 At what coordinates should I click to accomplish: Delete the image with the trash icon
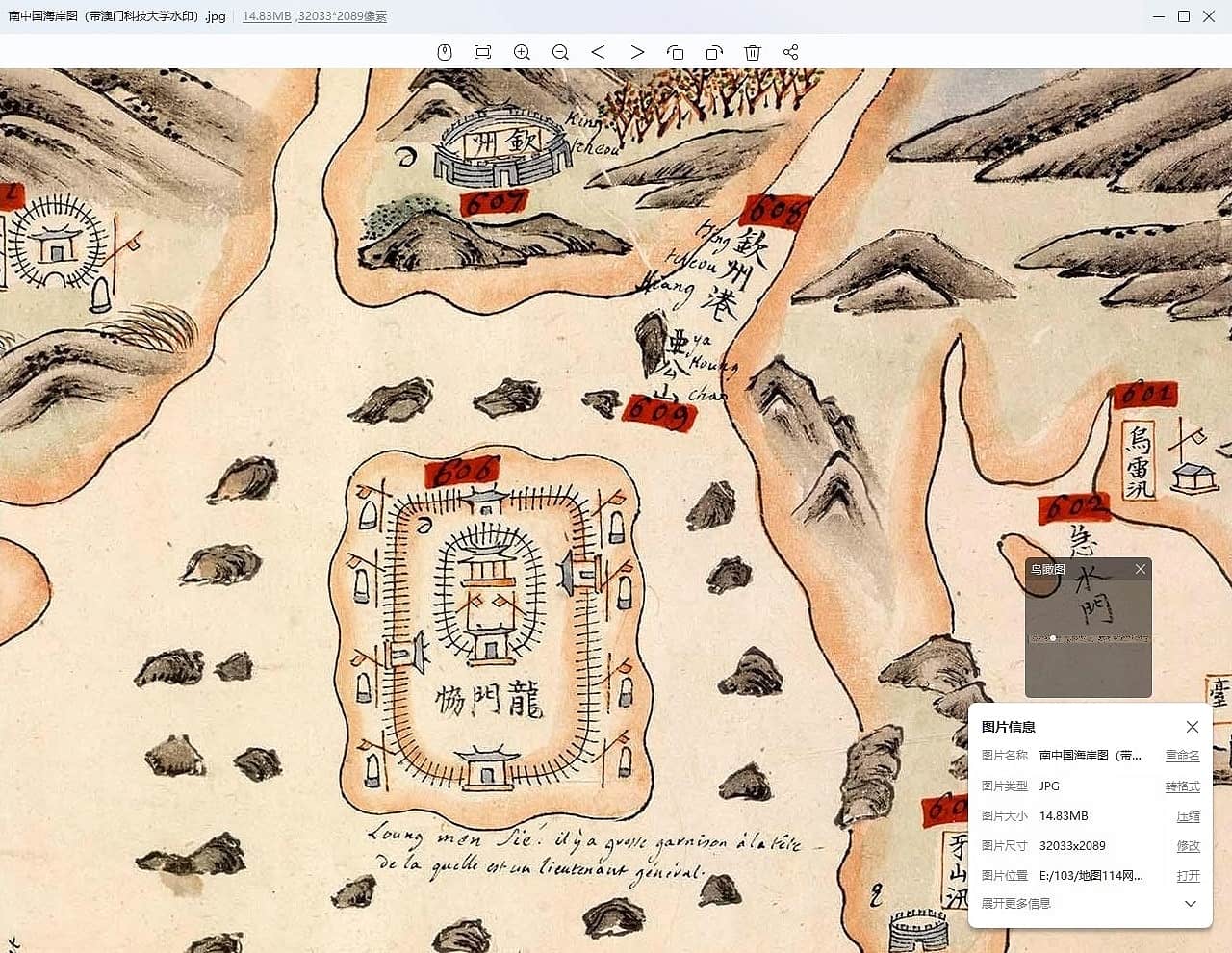point(753,52)
